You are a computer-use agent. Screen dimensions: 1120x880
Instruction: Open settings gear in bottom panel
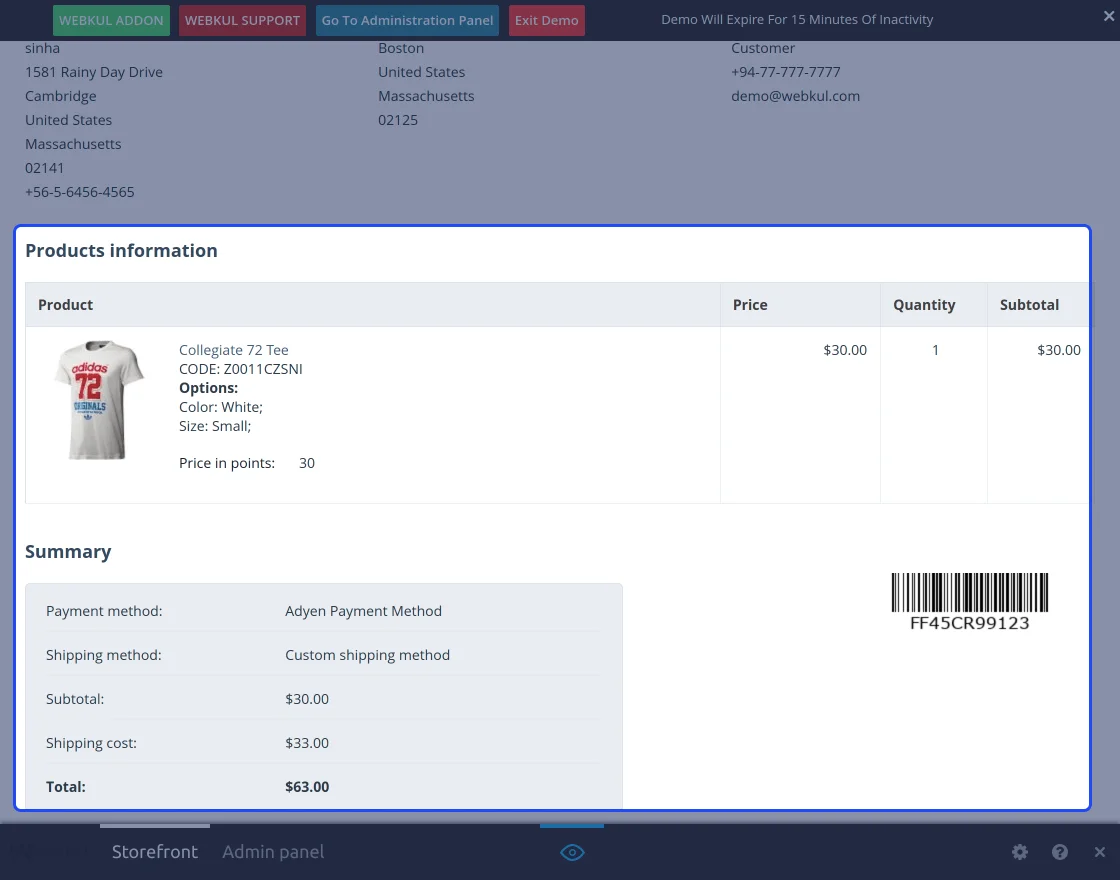(1019, 852)
